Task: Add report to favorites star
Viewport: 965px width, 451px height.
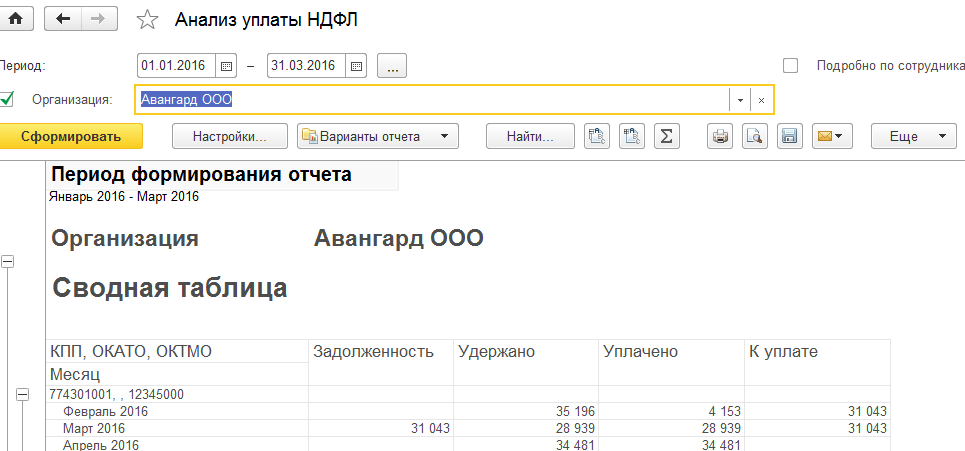Action: click(147, 20)
